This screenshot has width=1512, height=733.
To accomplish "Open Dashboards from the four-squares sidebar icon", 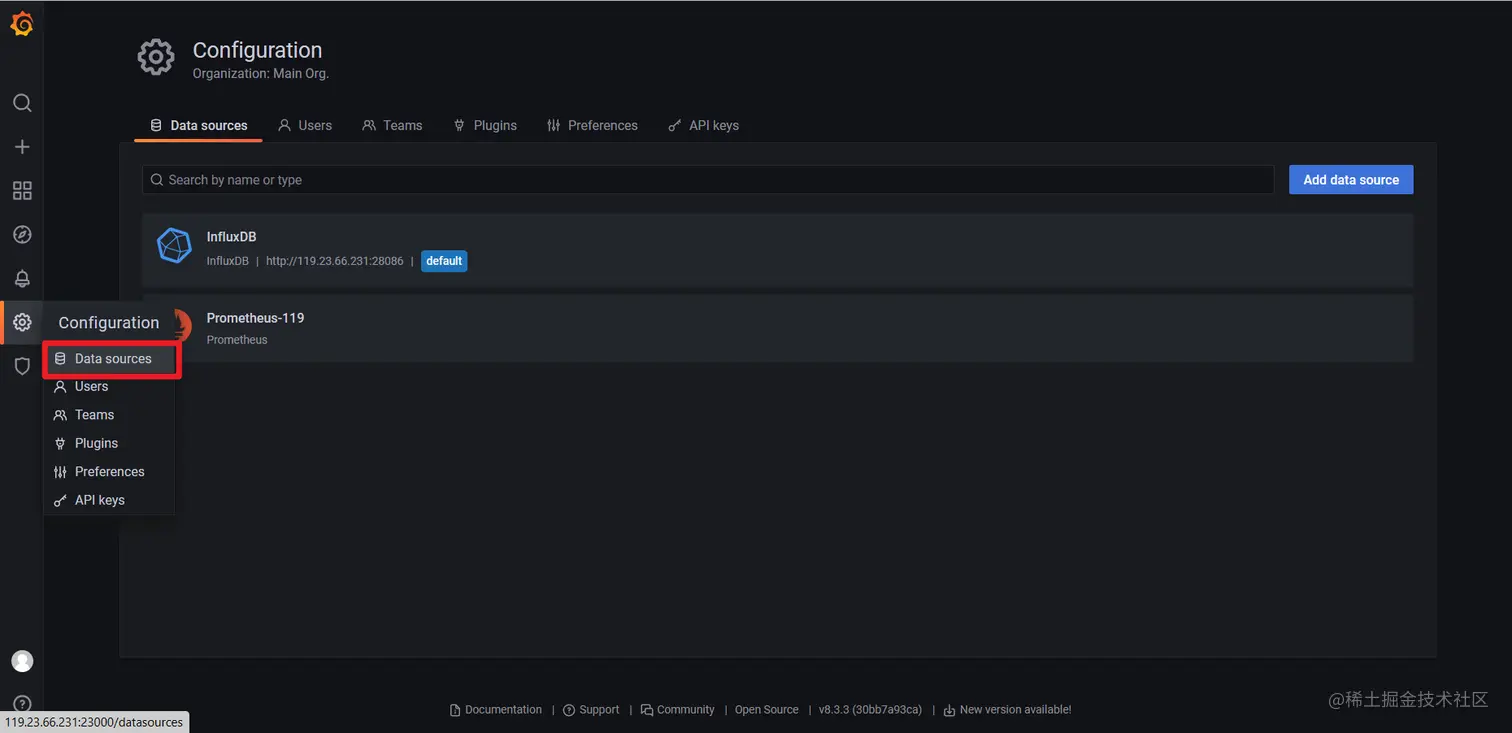I will tap(22, 191).
